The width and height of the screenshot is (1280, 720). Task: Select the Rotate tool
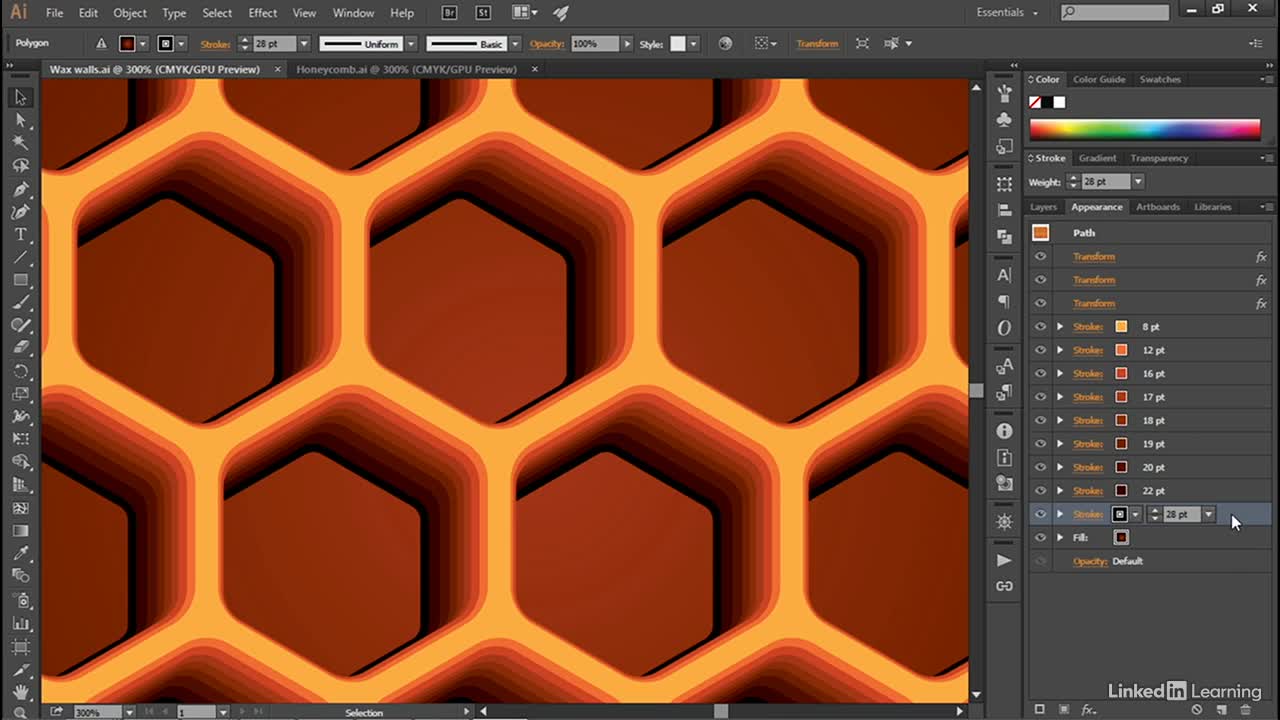tap(20, 371)
